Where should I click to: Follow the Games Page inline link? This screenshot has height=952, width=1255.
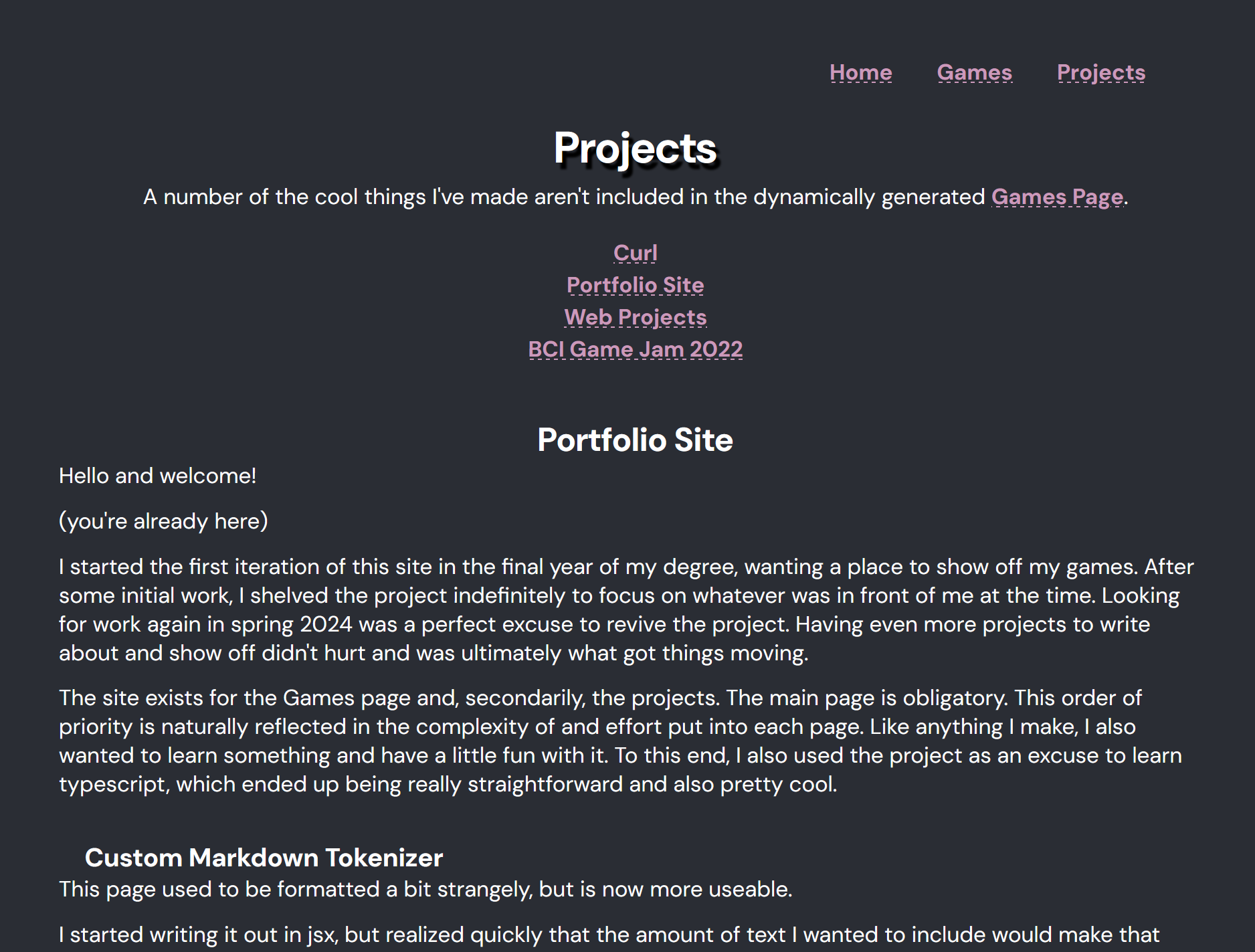pos(1057,197)
